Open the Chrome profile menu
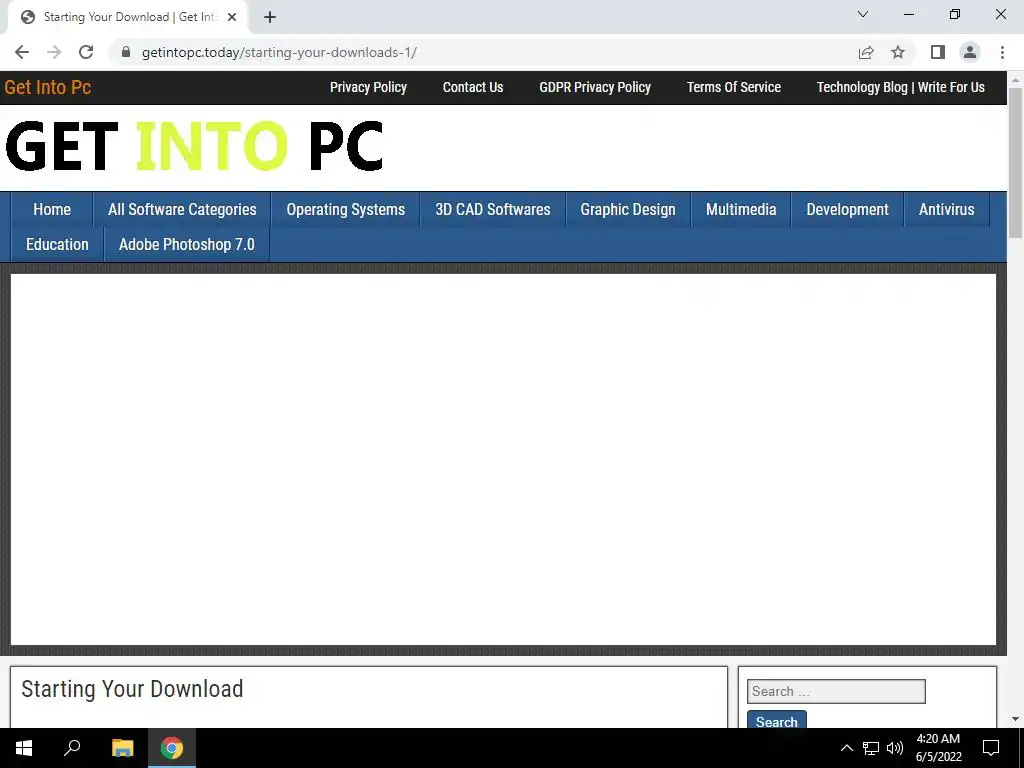 pos(970,52)
